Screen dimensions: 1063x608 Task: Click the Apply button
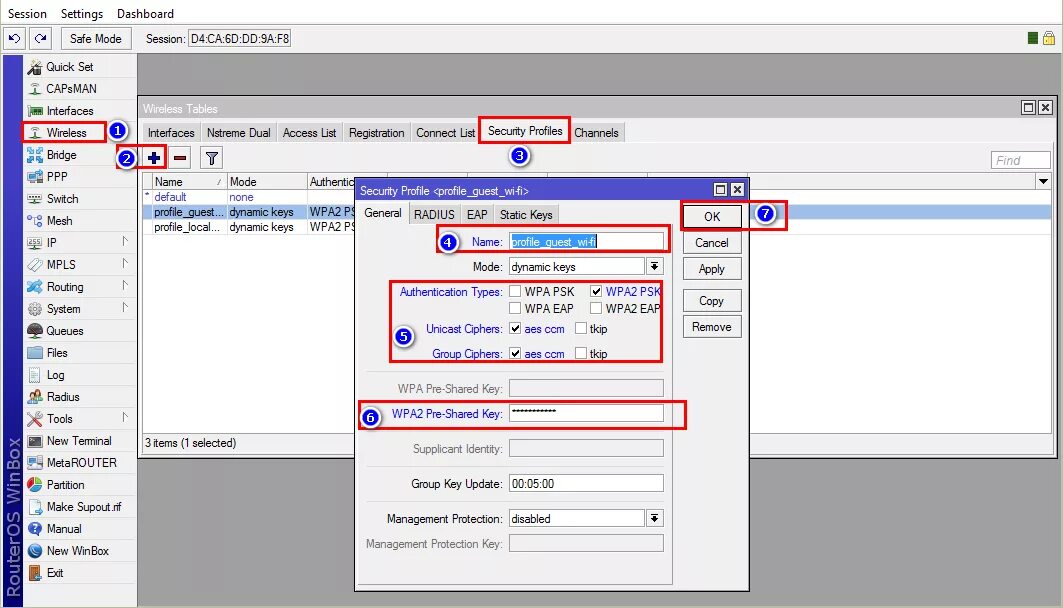[x=712, y=269]
